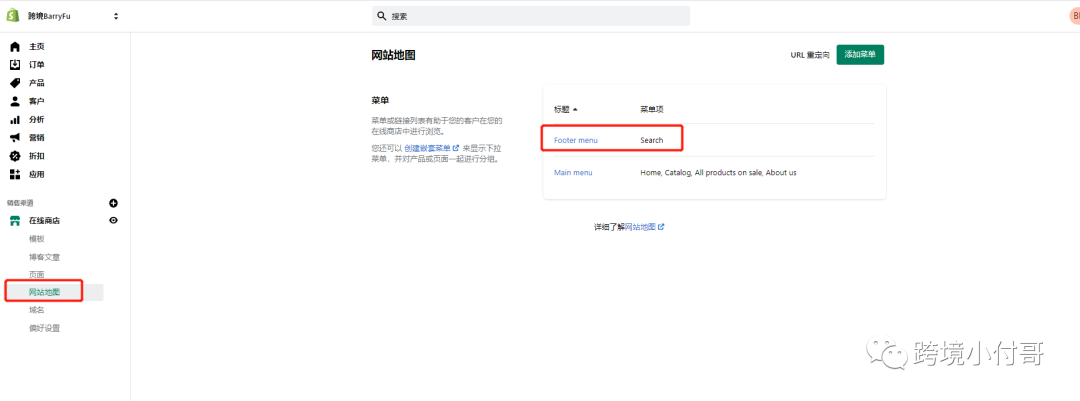View online store via eye icon
1080x401 pixels.
point(114,220)
